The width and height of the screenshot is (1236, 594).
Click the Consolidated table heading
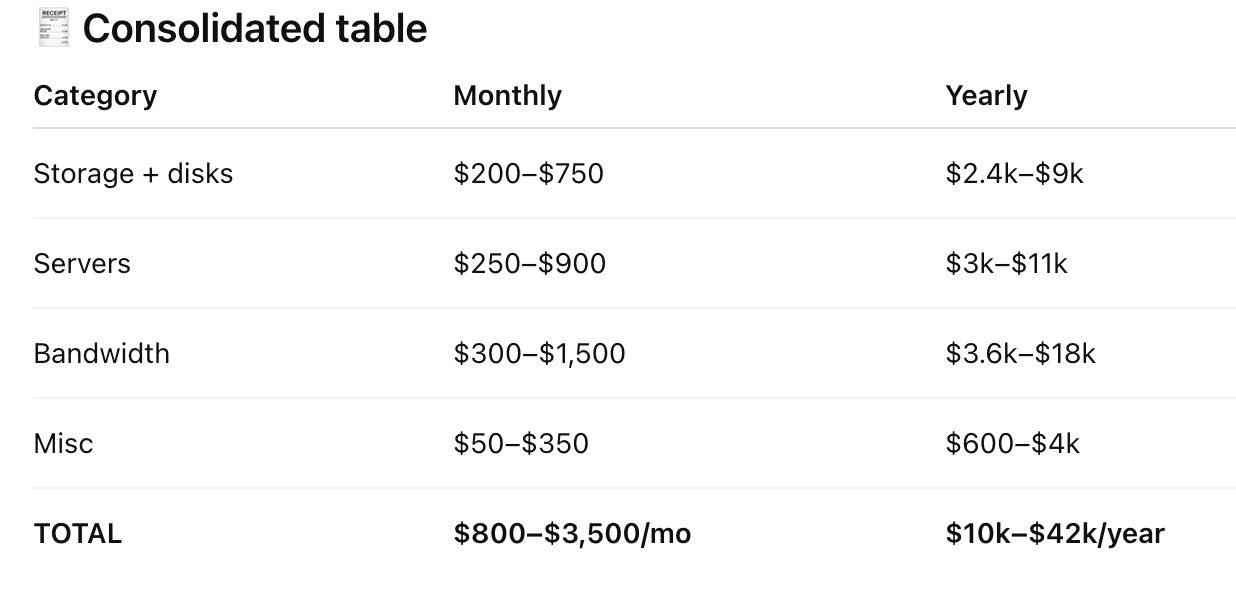tap(254, 29)
